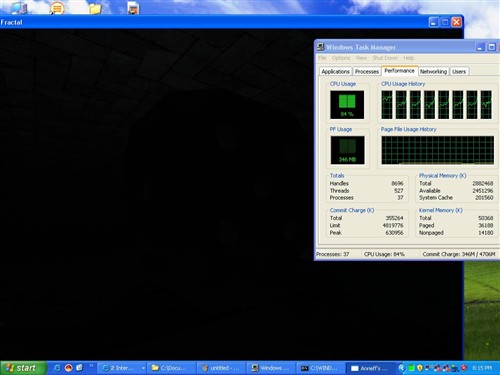Click the Physical Memory Available value
The width and height of the screenshot is (500, 375).
point(483,191)
